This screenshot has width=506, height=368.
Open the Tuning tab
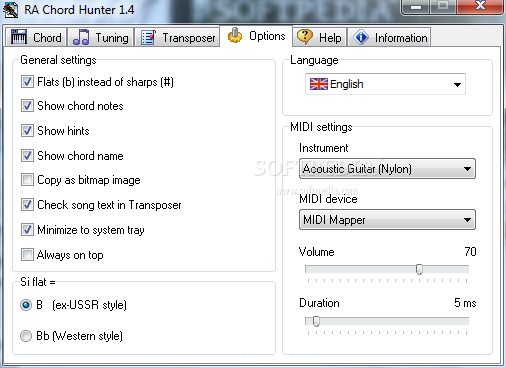(101, 37)
